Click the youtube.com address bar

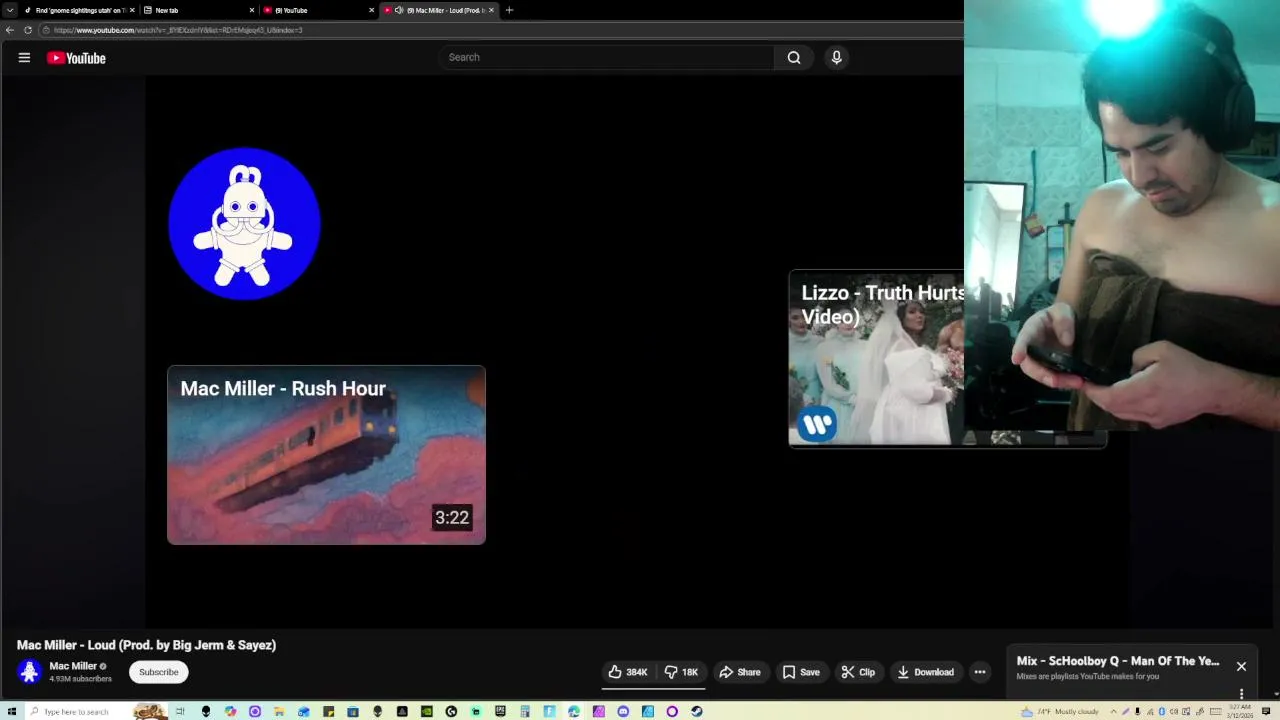[500, 30]
